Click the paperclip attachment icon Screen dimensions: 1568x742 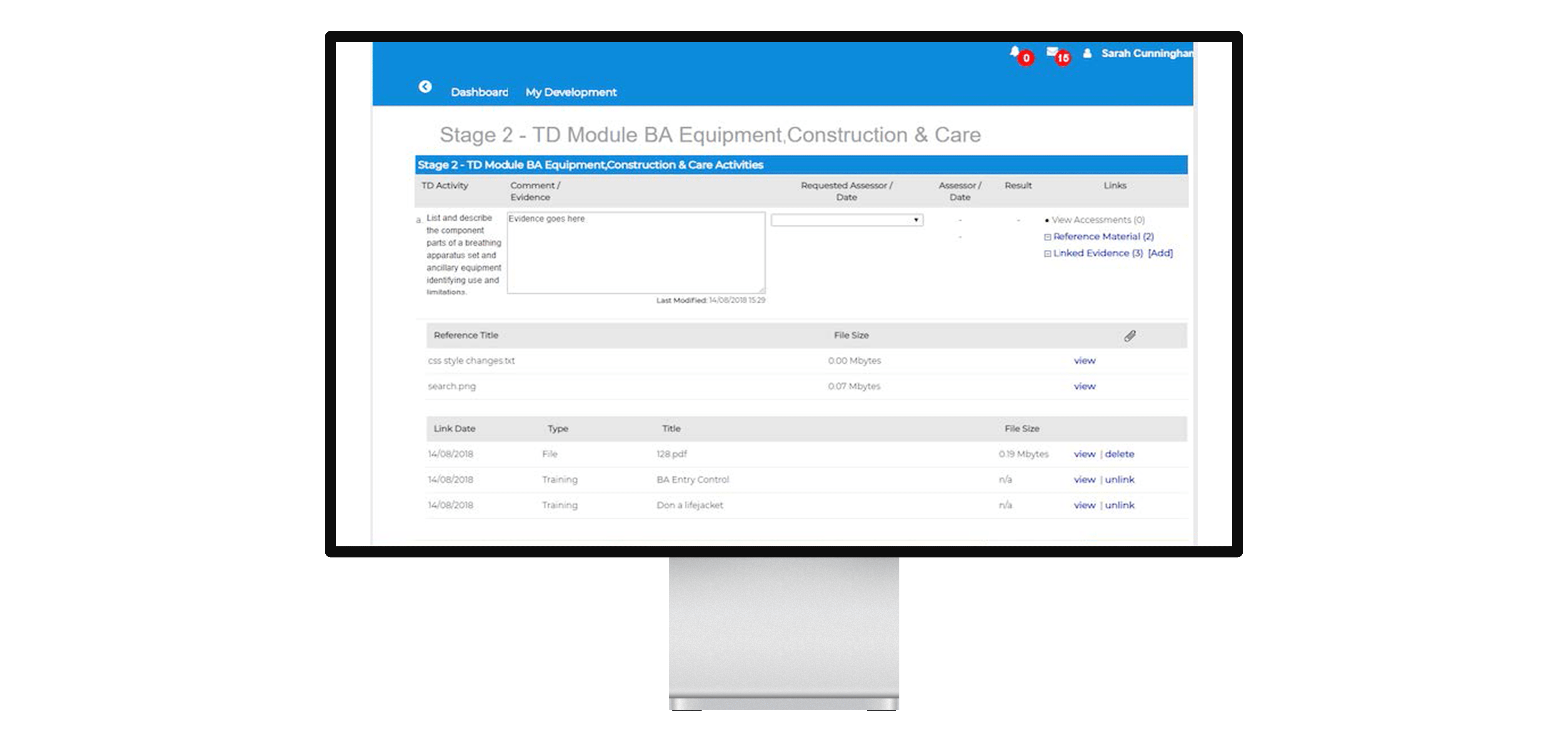pyautogui.click(x=1130, y=336)
